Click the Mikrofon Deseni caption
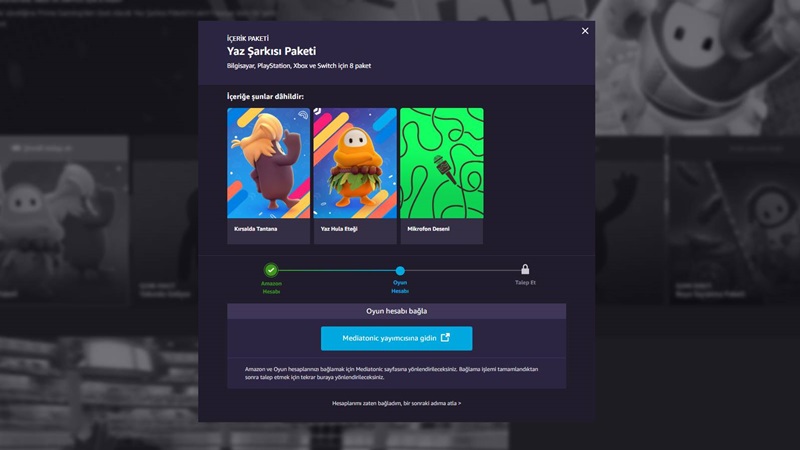Viewport: 800px width, 450px height. (429, 229)
